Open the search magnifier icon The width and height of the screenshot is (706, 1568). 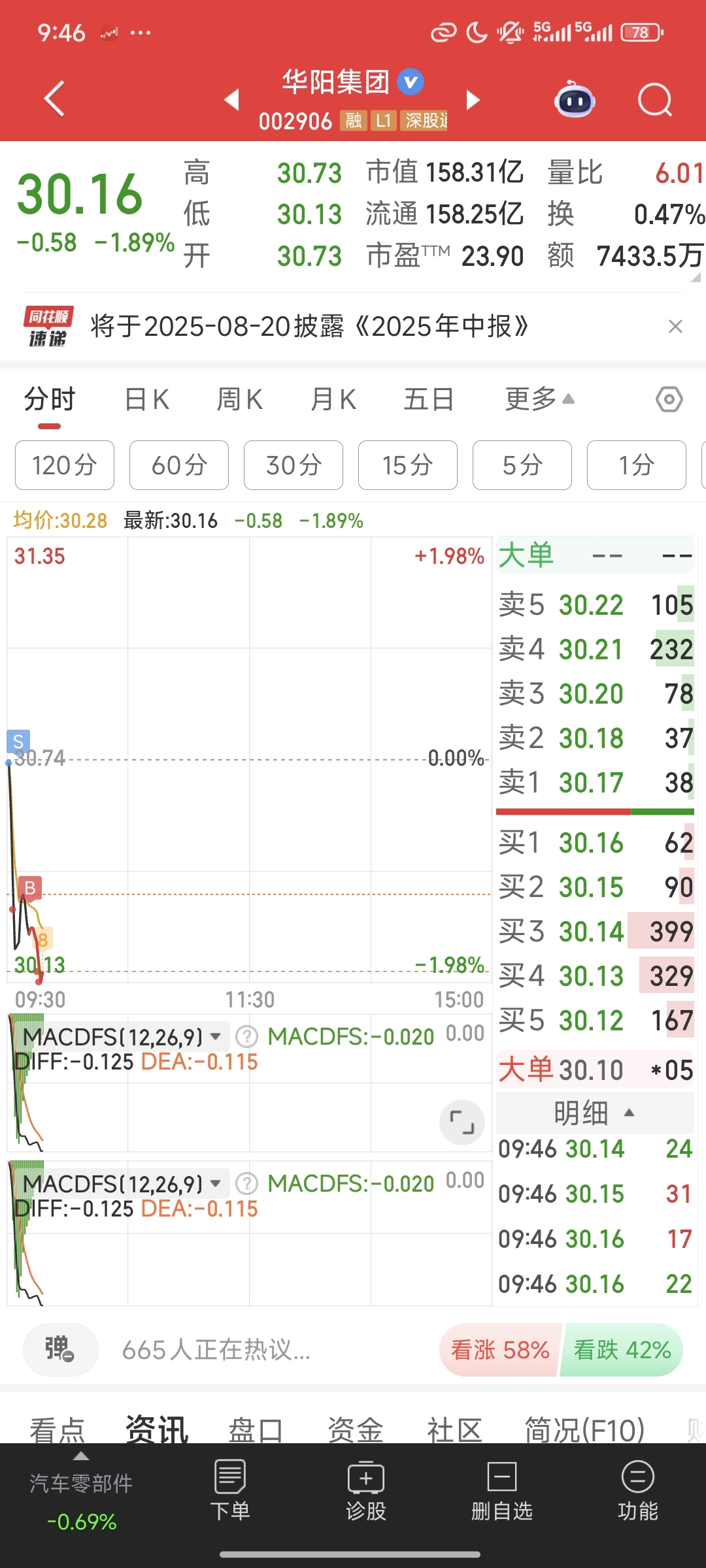(655, 100)
